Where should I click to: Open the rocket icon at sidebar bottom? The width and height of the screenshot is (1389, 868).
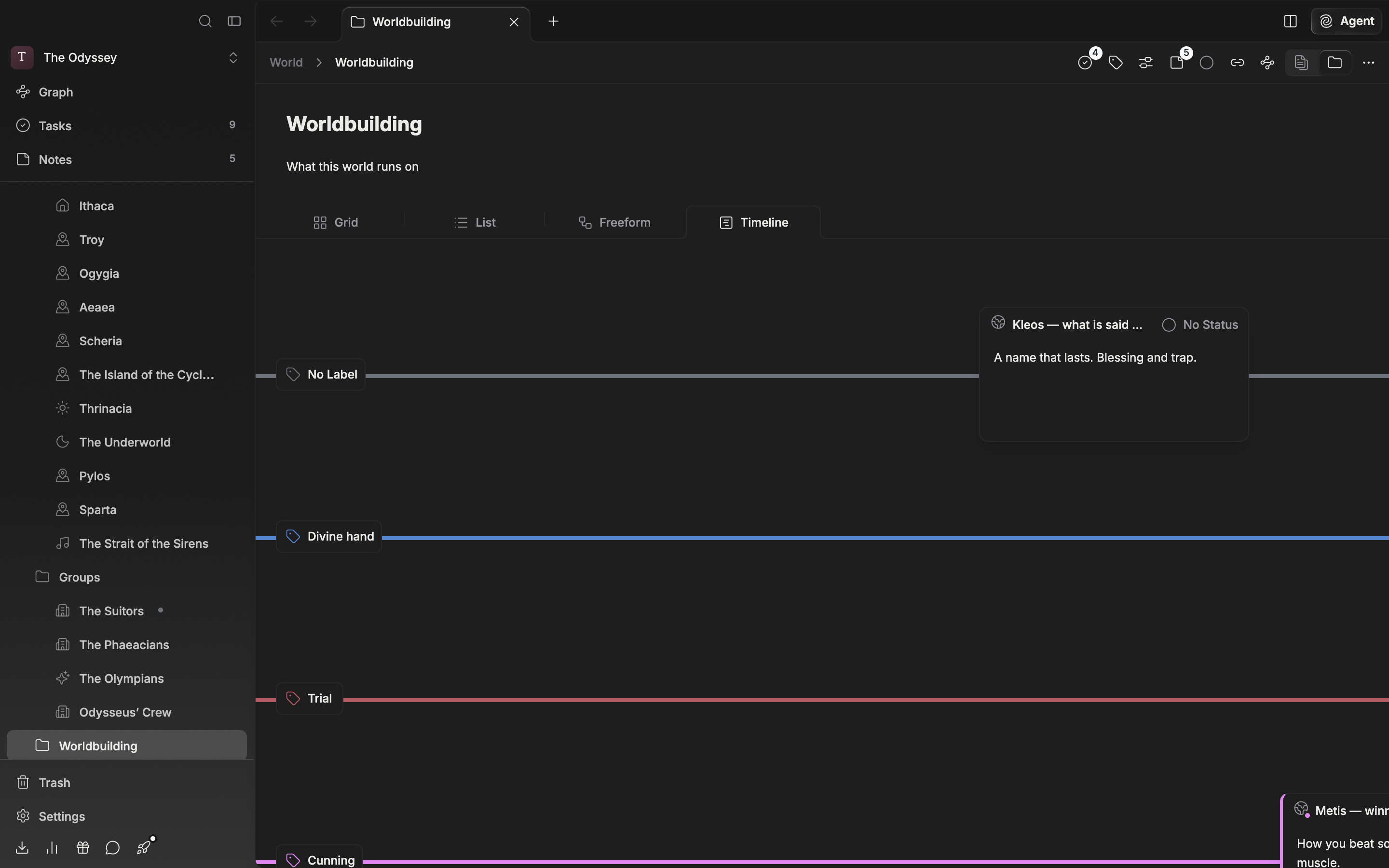(x=144, y=847)
